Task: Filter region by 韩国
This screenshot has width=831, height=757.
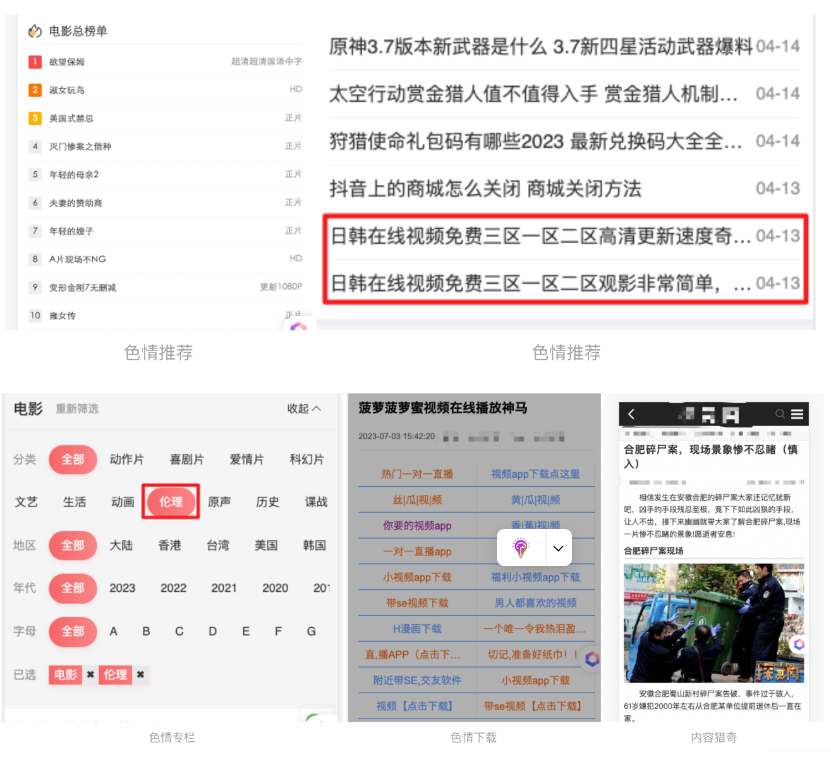Action: pyautogui.click(x=314, y=545)
